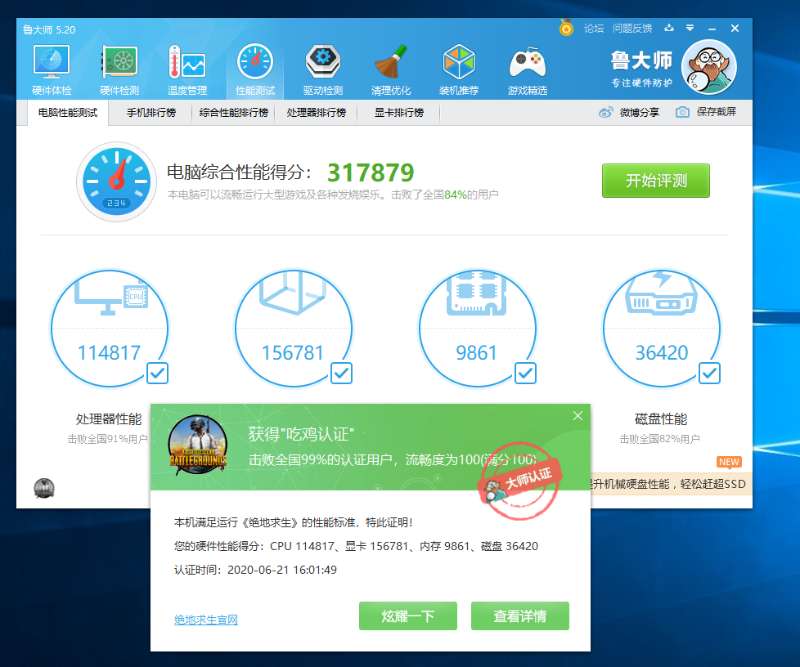
Task: Click the checkmark under the 156781 graphics score
Action: tap(340, 374)
